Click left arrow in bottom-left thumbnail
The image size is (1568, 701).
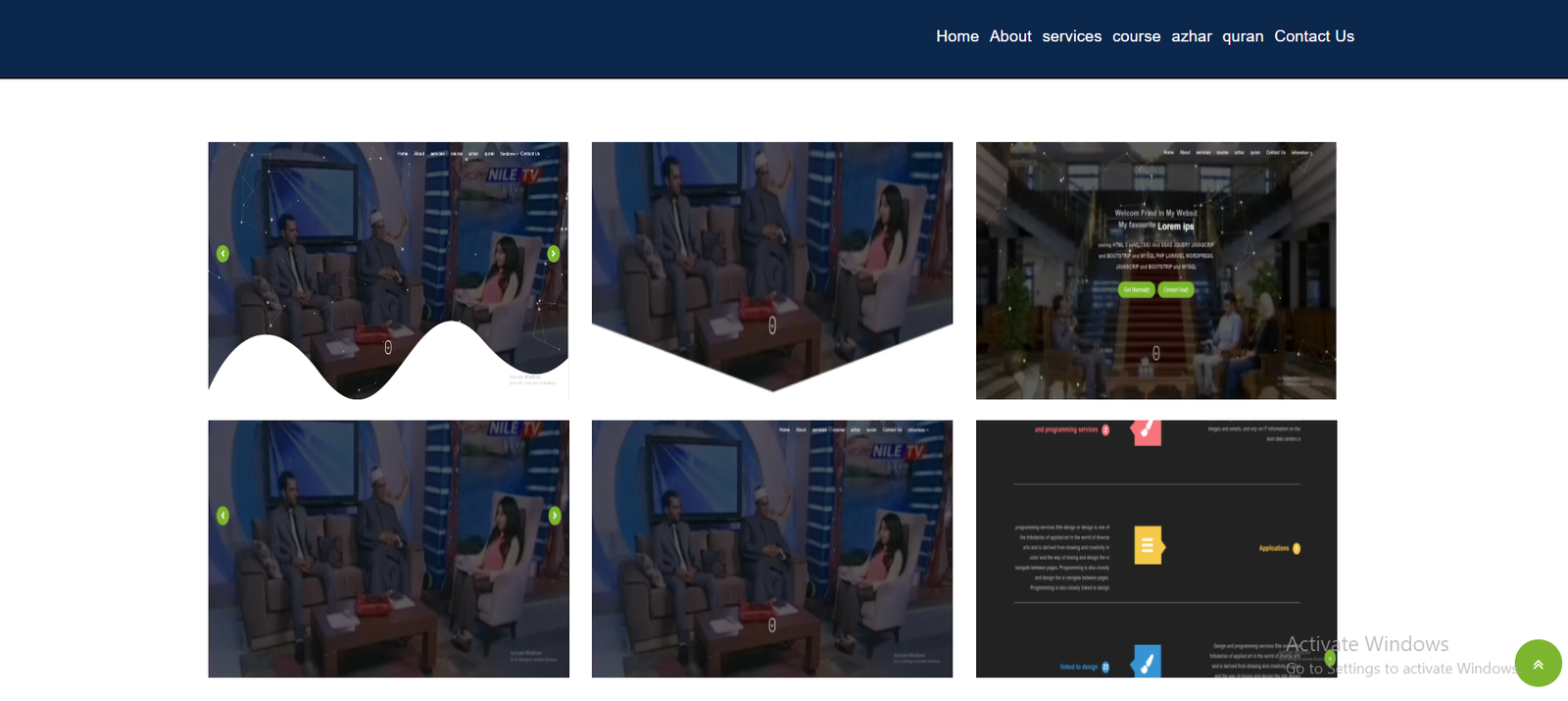(222, 516)
